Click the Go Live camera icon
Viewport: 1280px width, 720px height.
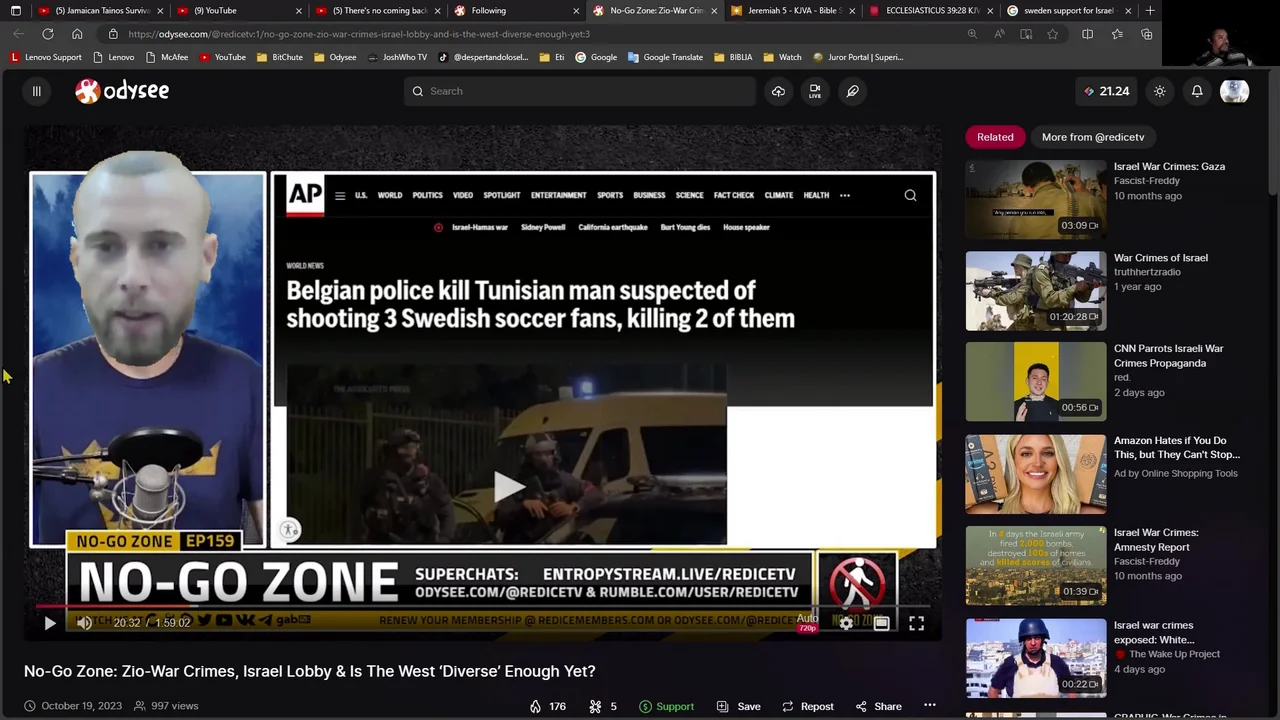coord(815,91)
